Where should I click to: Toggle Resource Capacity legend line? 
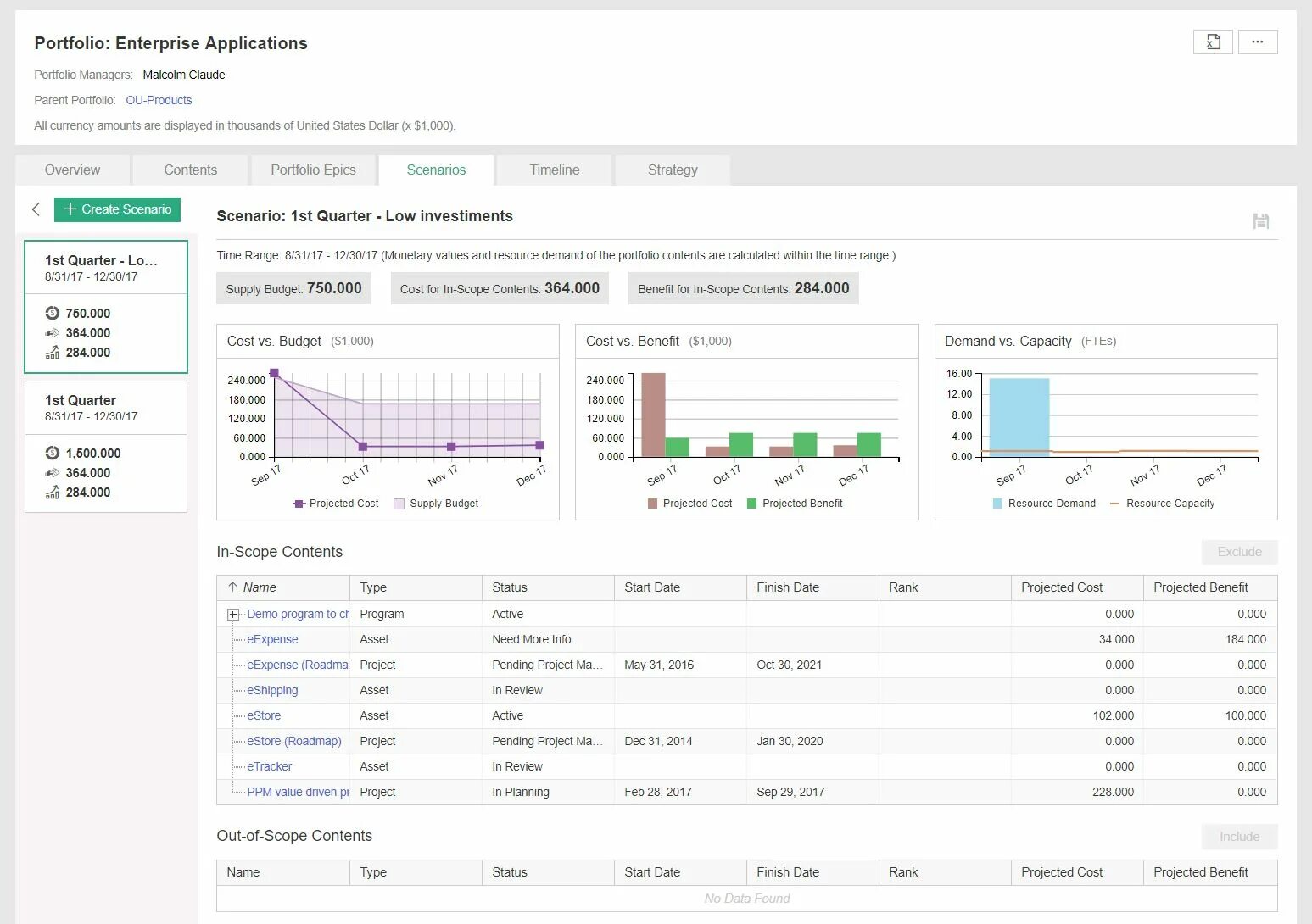[1115, 504]
